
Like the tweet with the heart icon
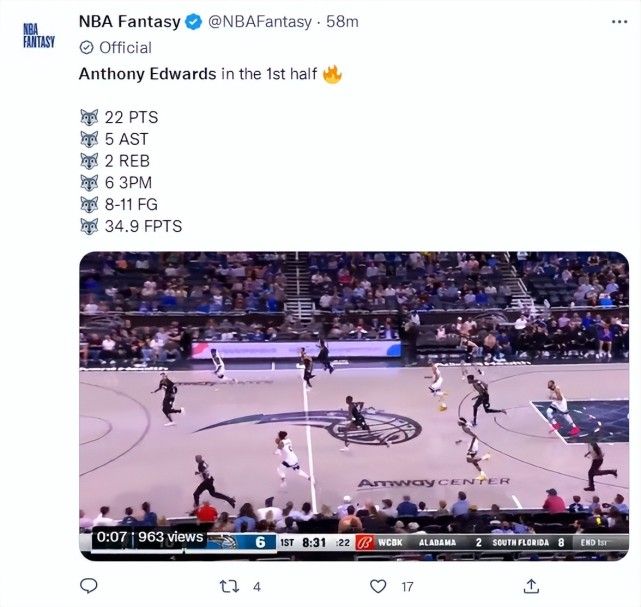pyautogui.click(x=378, y=587)
